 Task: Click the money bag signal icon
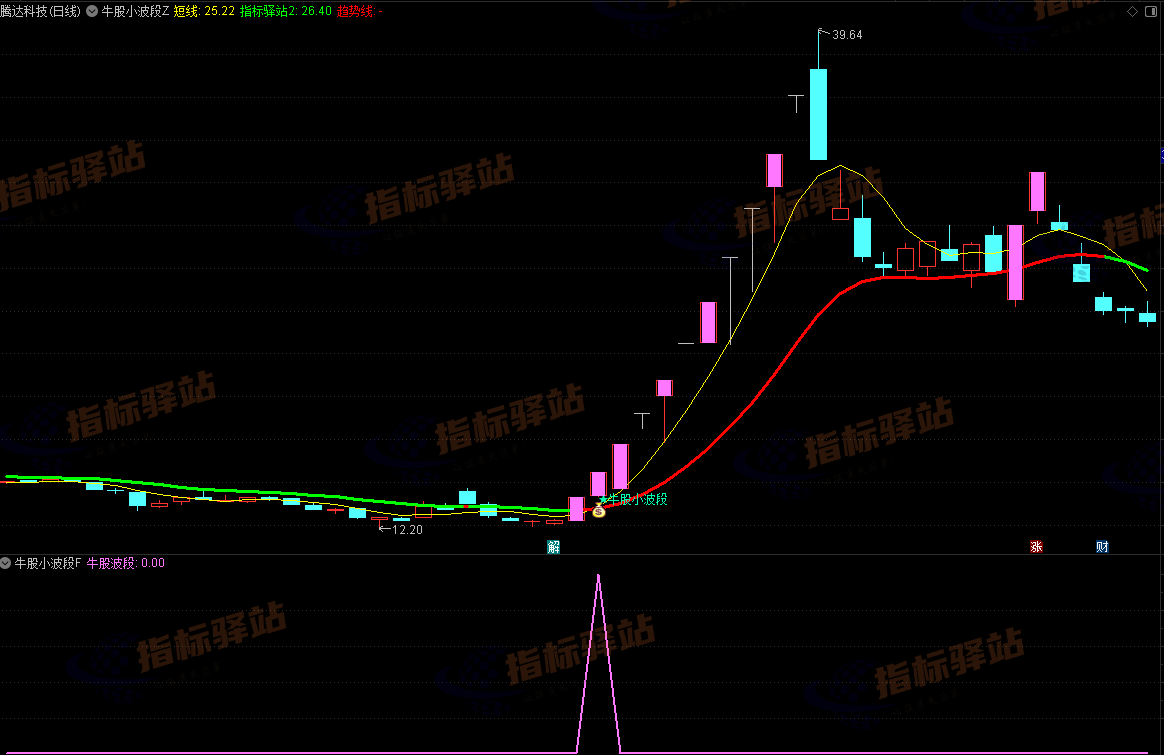pos(599,510)
